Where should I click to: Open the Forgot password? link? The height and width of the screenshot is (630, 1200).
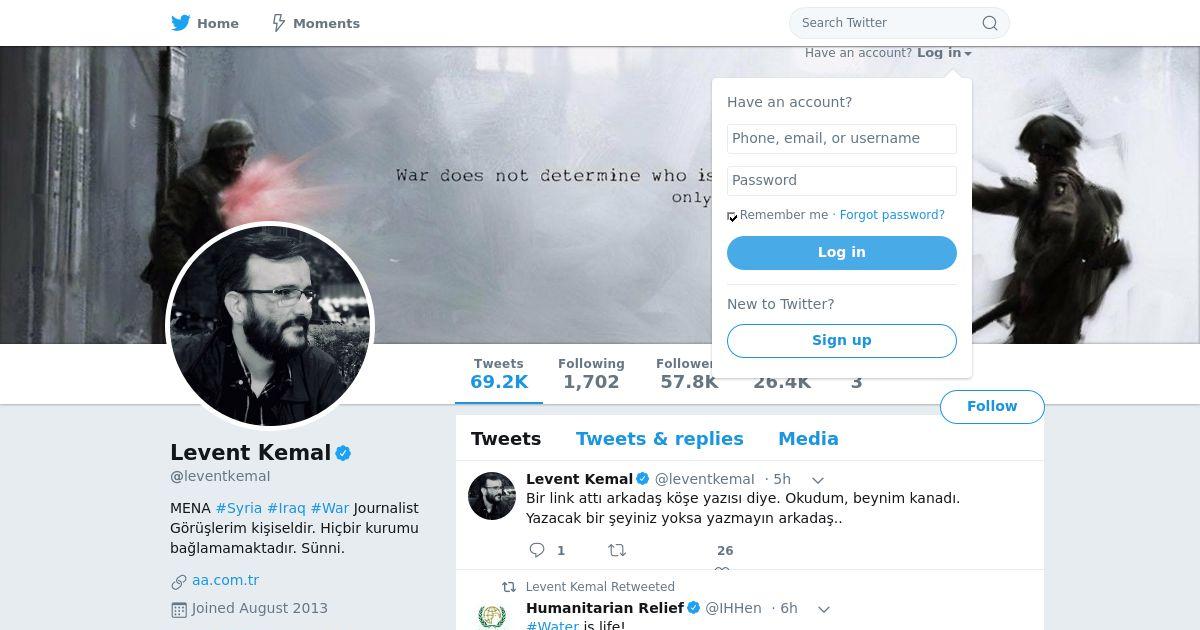coord(892,215)
